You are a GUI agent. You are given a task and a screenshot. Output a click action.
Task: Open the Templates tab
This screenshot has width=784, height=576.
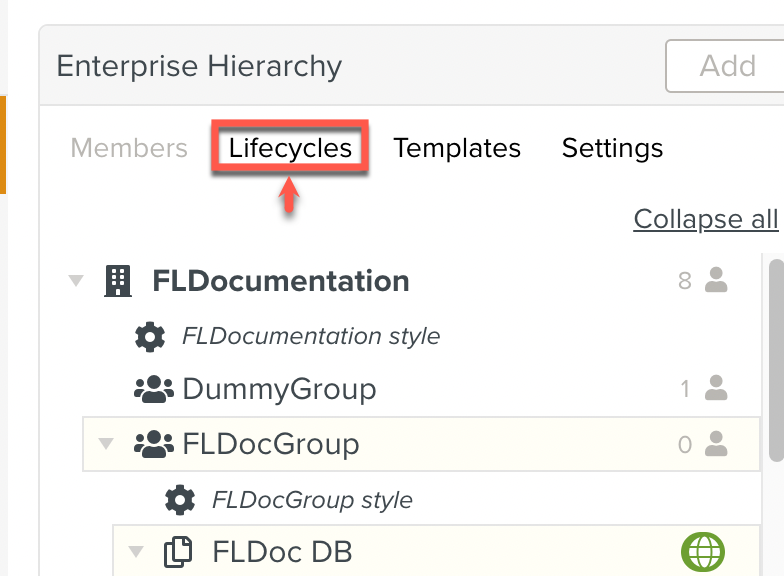click(x=457, y=148)
